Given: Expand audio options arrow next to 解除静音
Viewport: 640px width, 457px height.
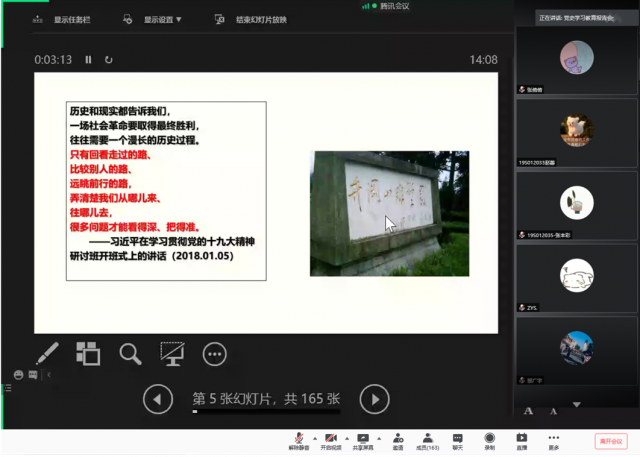Looking at the screenshot, I should pyautogui.click(x=314, y=438).
